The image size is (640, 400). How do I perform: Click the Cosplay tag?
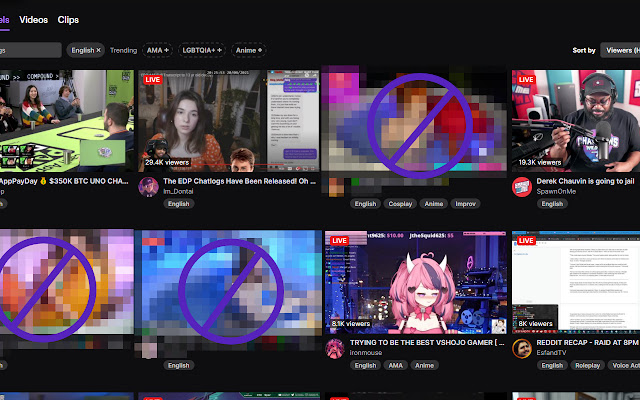click(400, 204)
